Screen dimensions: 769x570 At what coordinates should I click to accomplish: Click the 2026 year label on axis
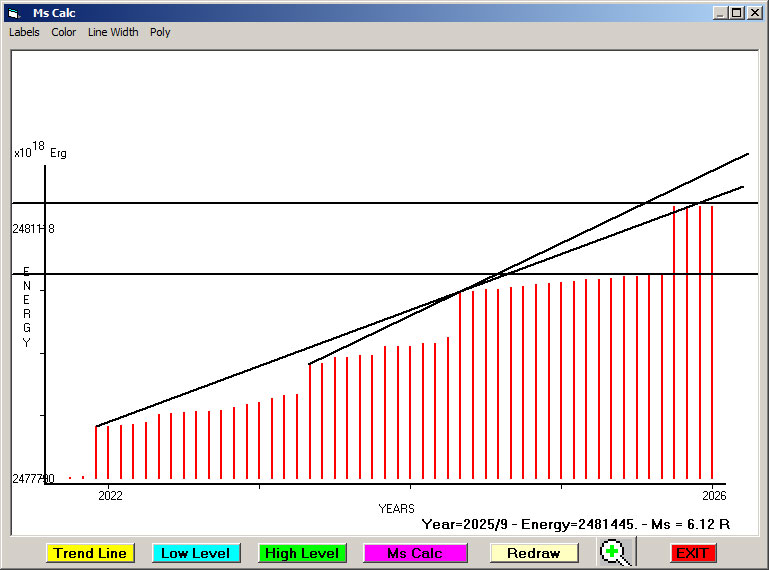coord(713,495)
